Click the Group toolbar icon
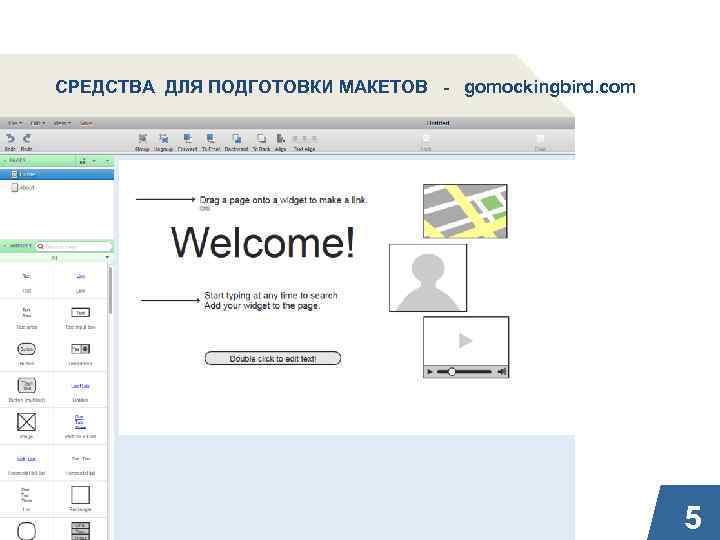This screenshot has width=720, height=540. (x=143, y=138)
